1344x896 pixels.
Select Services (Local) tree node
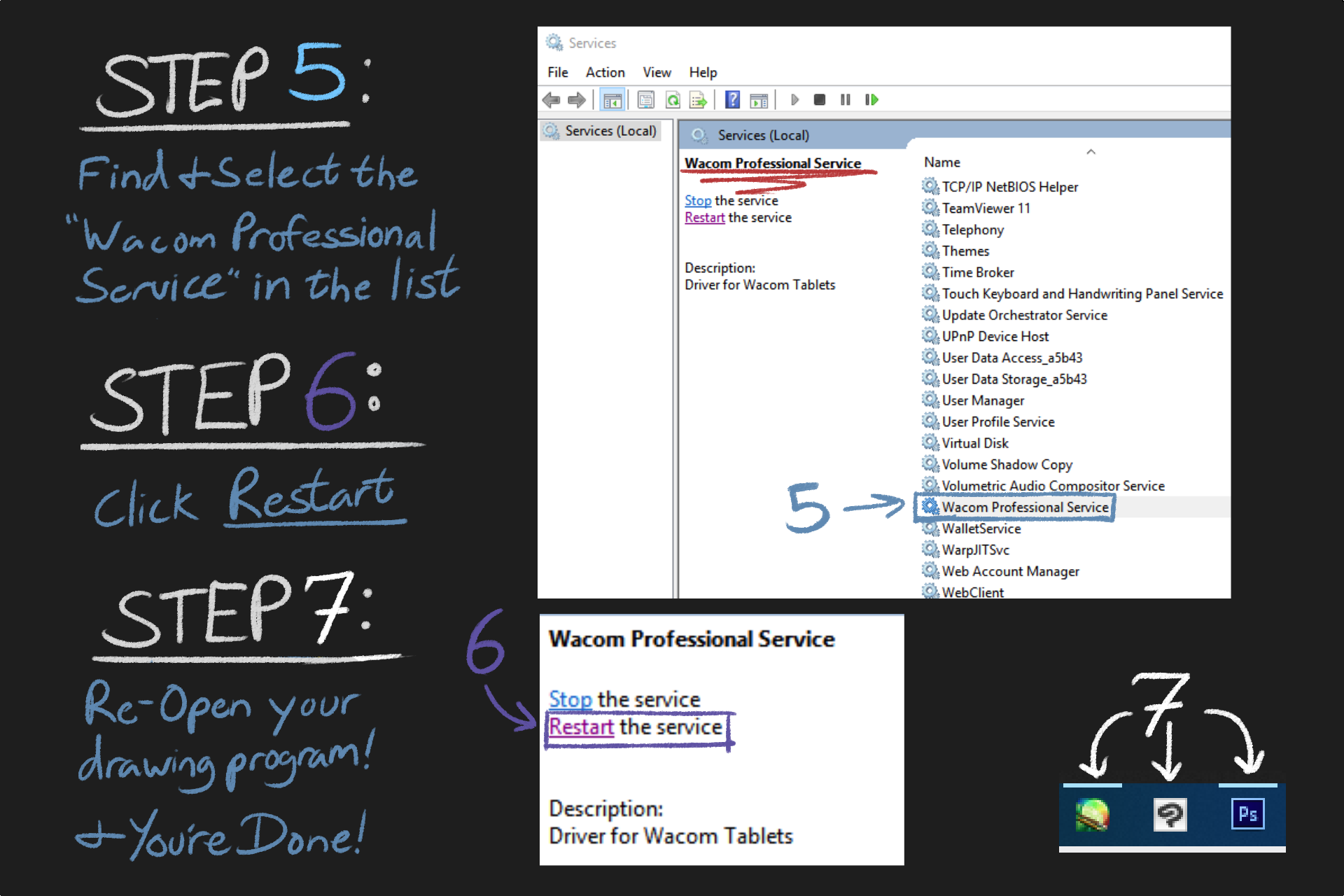point(610,131)
